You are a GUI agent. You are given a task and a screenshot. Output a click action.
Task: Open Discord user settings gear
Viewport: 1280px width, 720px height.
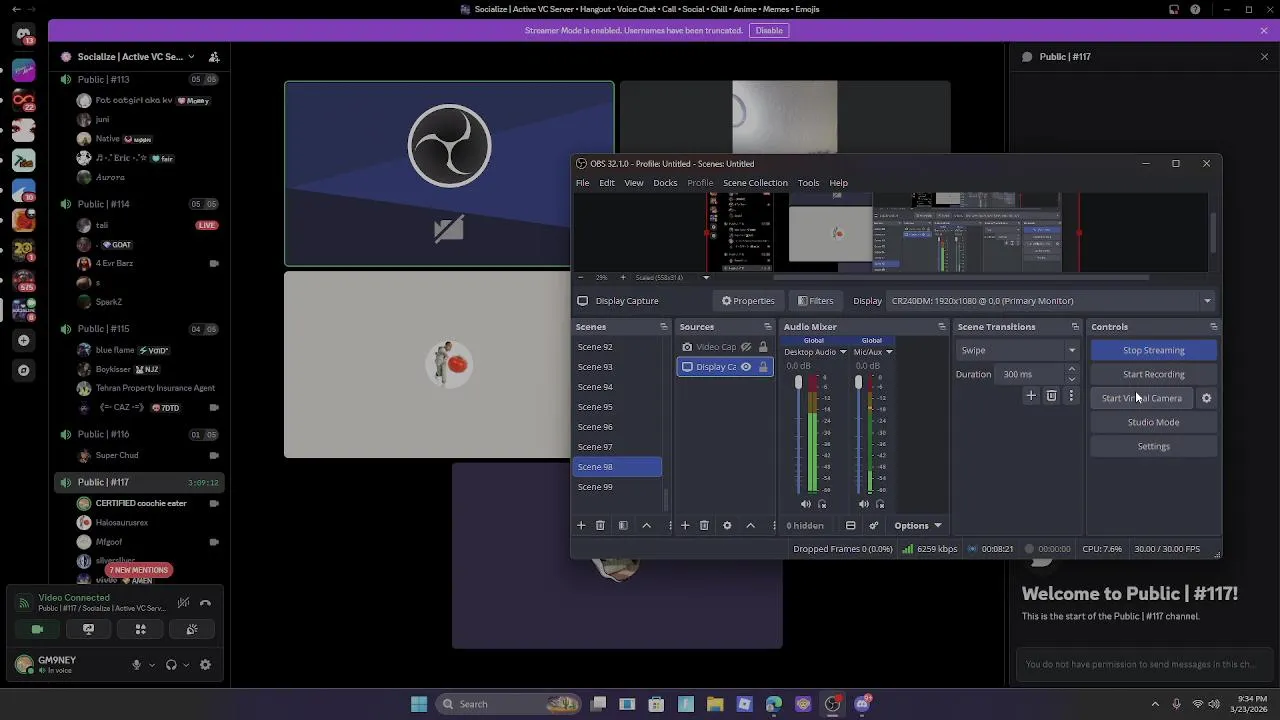(205, 665)
